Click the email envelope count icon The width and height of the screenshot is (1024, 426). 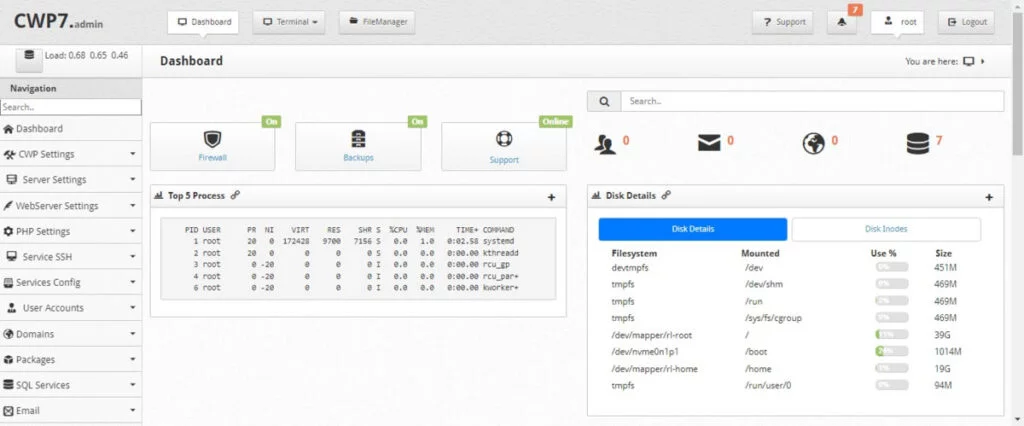pyautogui.click(x=709, y=143)
